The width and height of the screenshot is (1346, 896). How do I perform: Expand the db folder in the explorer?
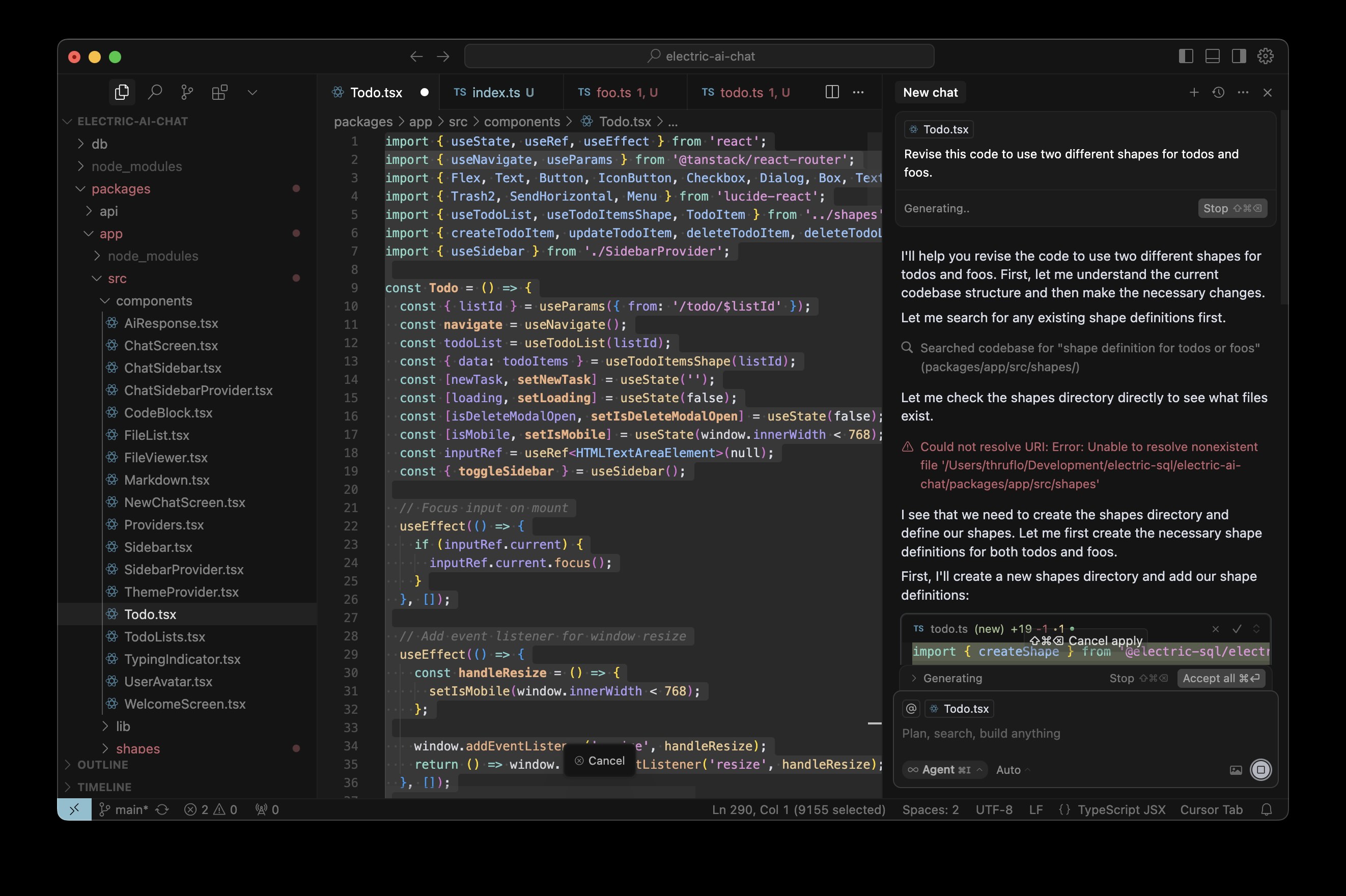pyautogui.click(x=99, y=144)
